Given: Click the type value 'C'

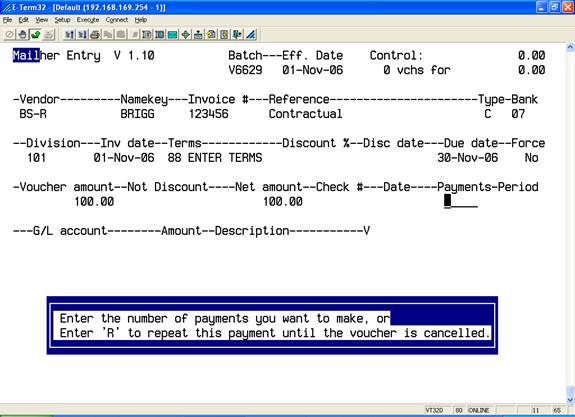Looking at the screenshot, I should pyautogui.click(x=487, y=114).
